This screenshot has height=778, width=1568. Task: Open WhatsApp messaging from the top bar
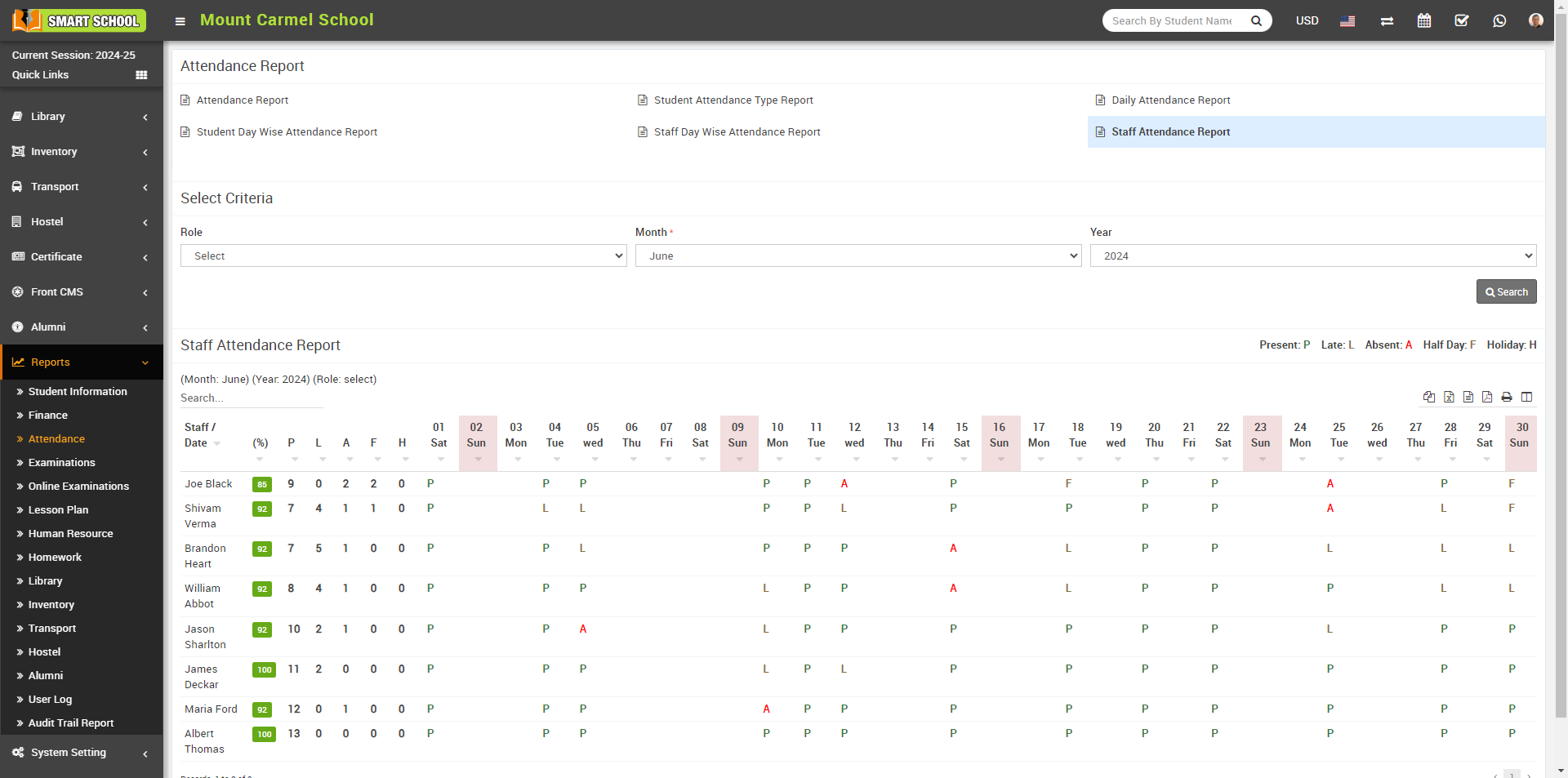[x=1499, y=20]
